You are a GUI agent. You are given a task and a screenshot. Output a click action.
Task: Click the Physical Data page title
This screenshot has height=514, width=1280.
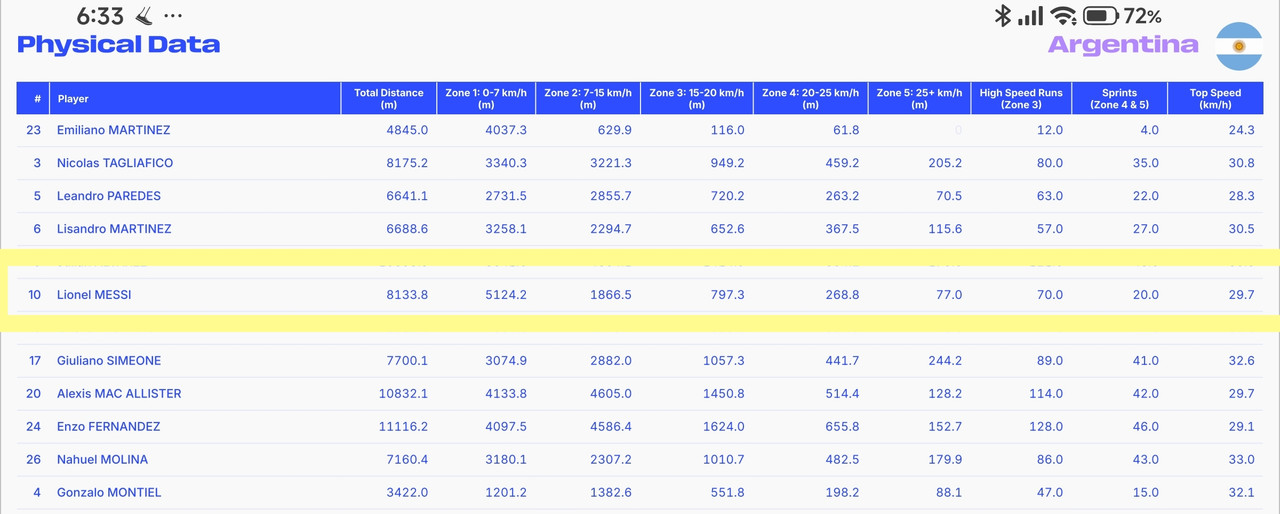pos(119,45)
